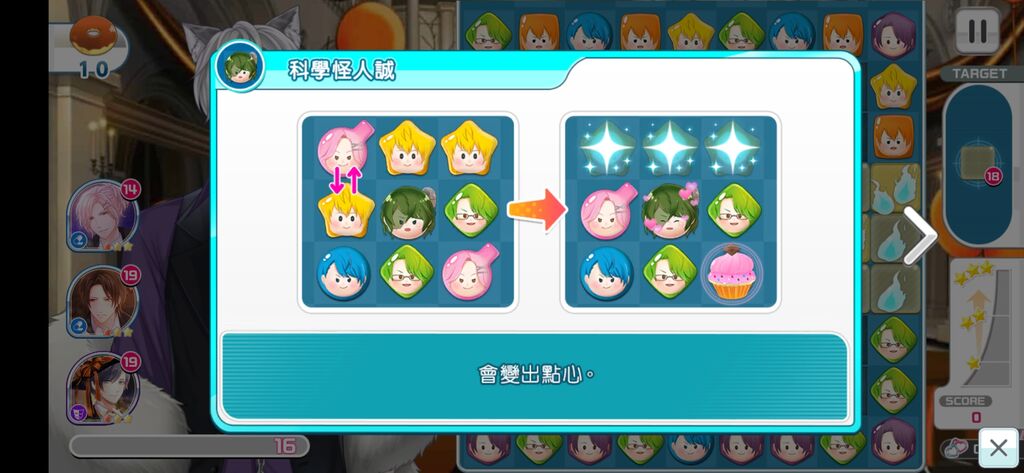Close the tutorial popup with X

[999, 448]
